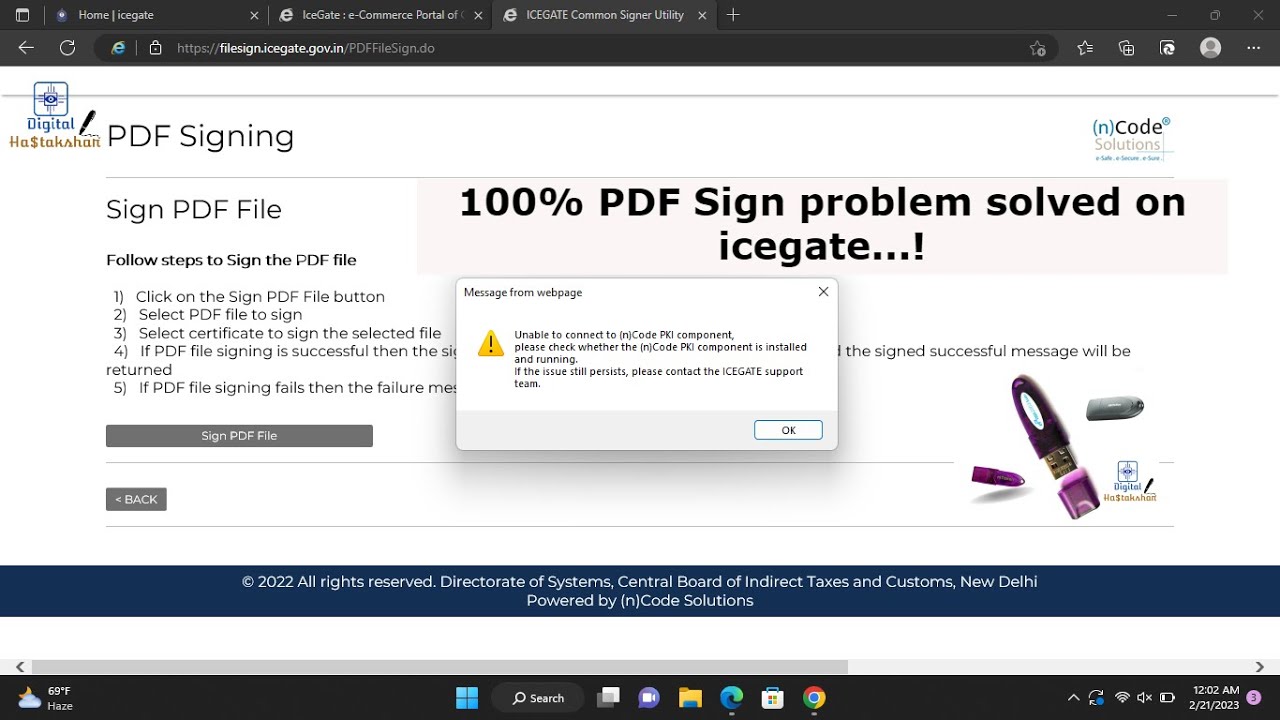Open the Collections panel
1280x720 pixels.
1126,48
